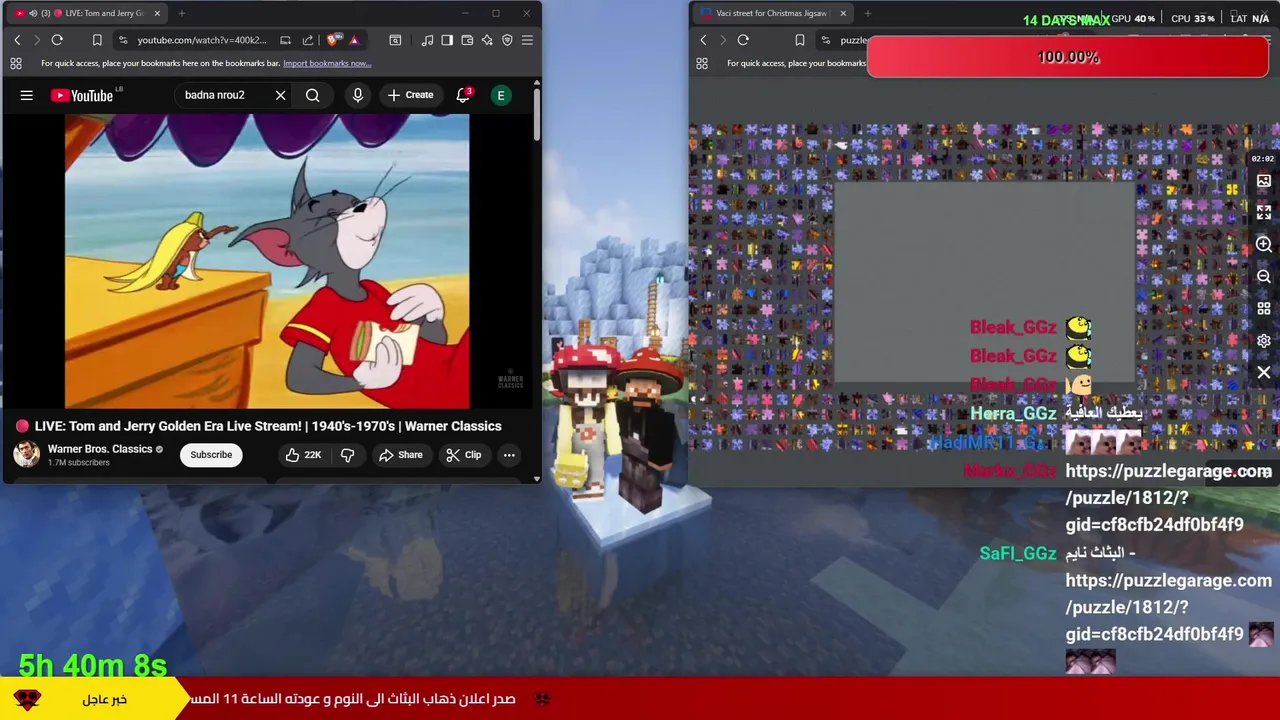Image resolution: width=1280 pixels, height=720 pixels.
Task: Open a new tab in puzzle window
Action: (x=868, y=13)
